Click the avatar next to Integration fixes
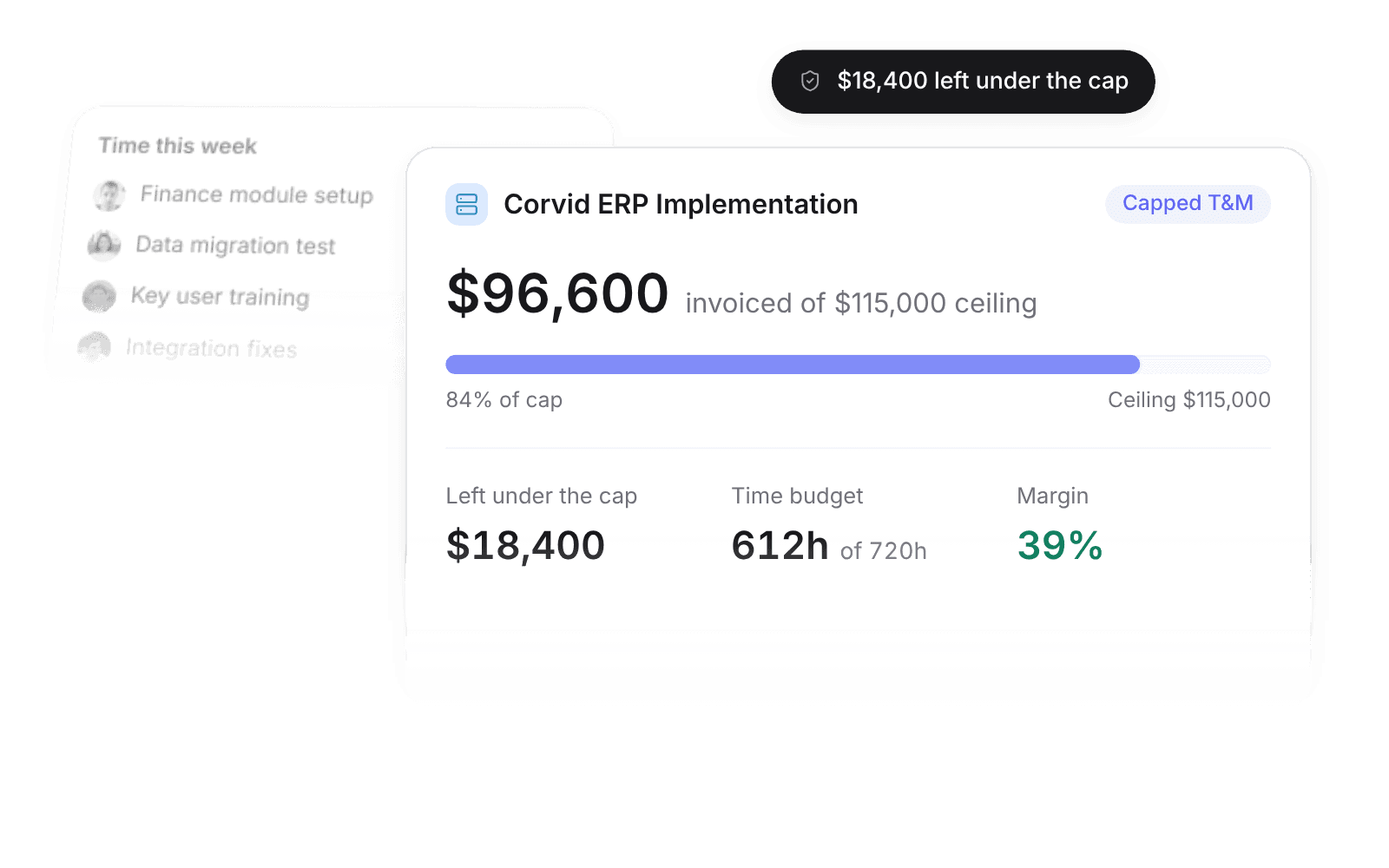Screen dimensions: 1389x868 tap(94, 347)
